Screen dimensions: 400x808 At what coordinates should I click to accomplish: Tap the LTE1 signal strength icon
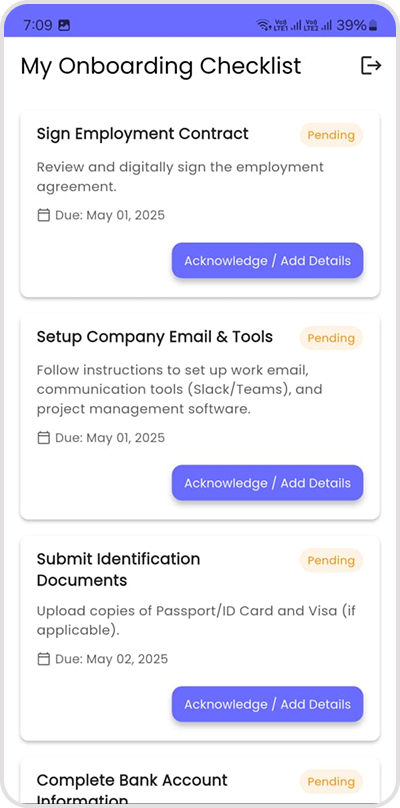(x=288, y=25)
